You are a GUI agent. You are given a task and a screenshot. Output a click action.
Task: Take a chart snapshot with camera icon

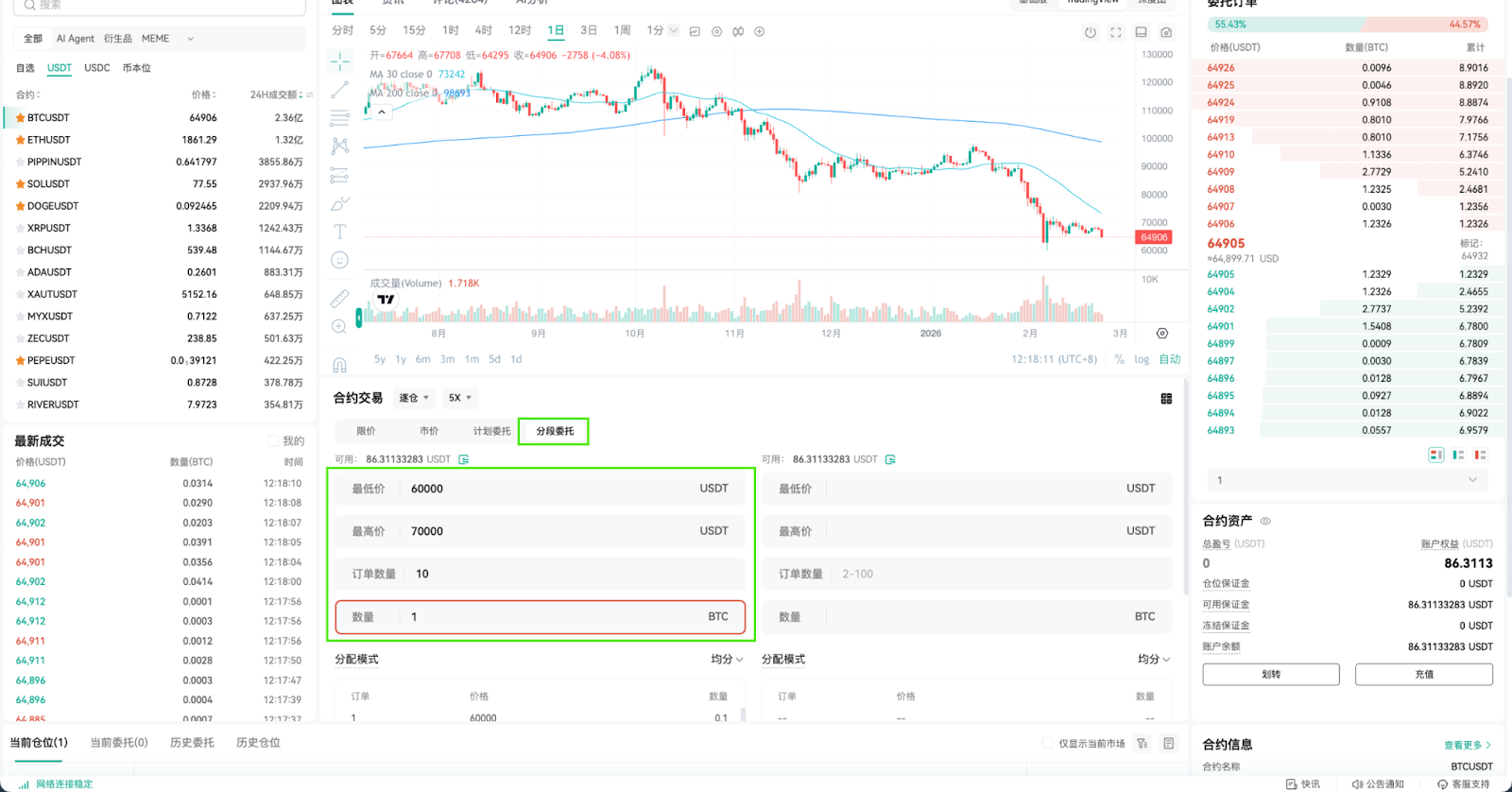(x=1166, y=32)
